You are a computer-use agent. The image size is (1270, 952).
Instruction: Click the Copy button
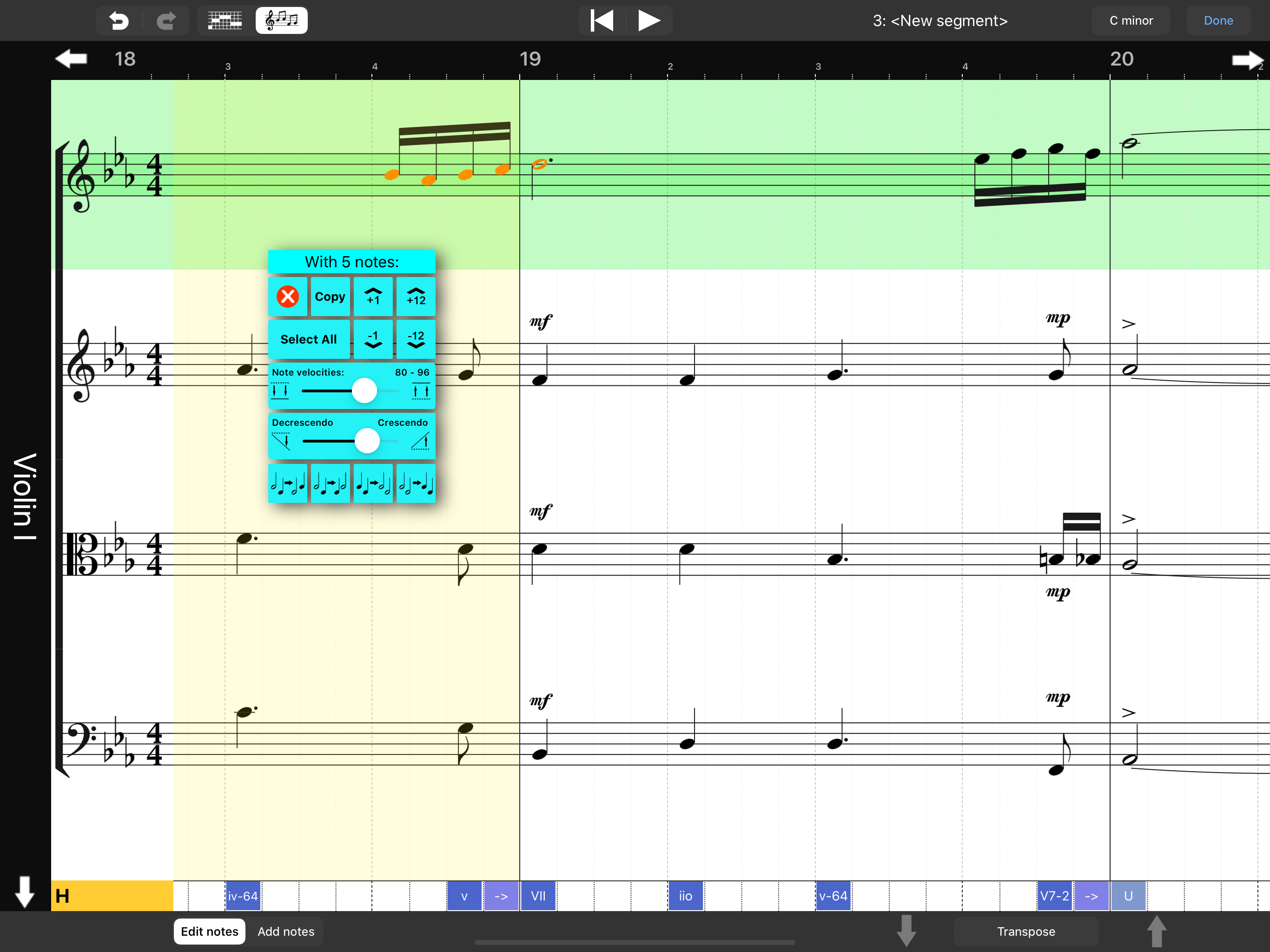[x=330, y=297]
